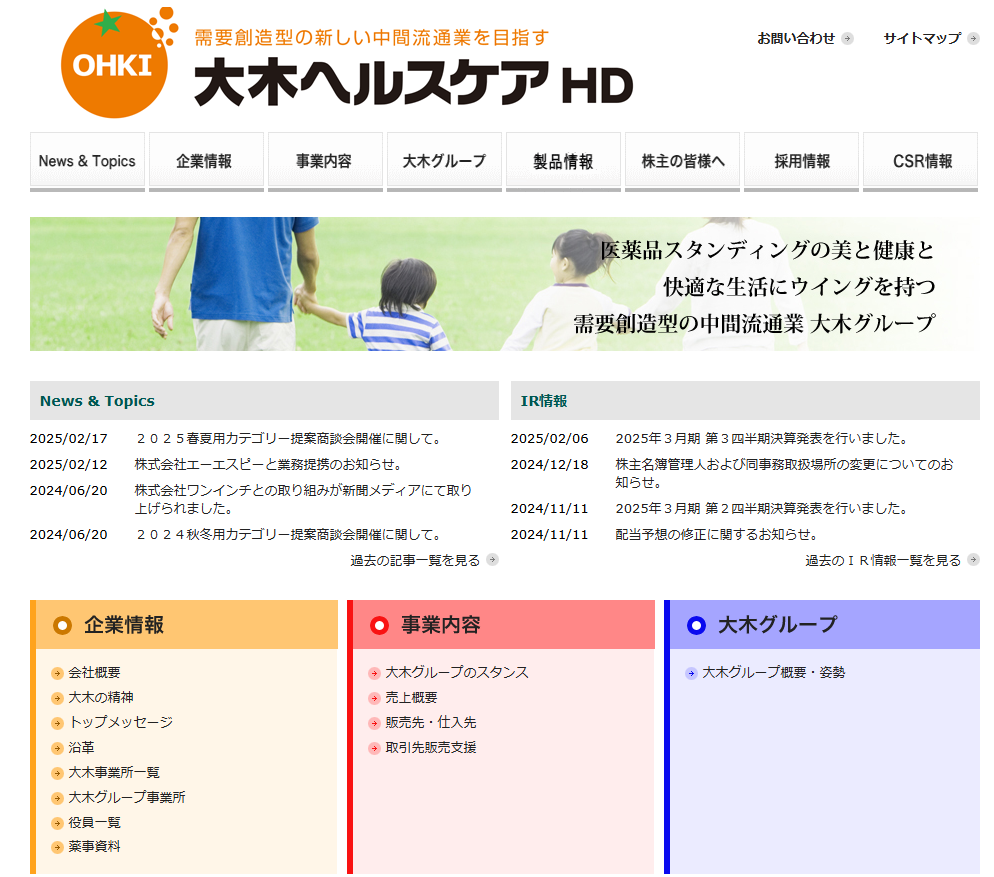Viewport: 994px width, 877px height.
Task: Open the サイトマップ link
Action: [922, 39]
